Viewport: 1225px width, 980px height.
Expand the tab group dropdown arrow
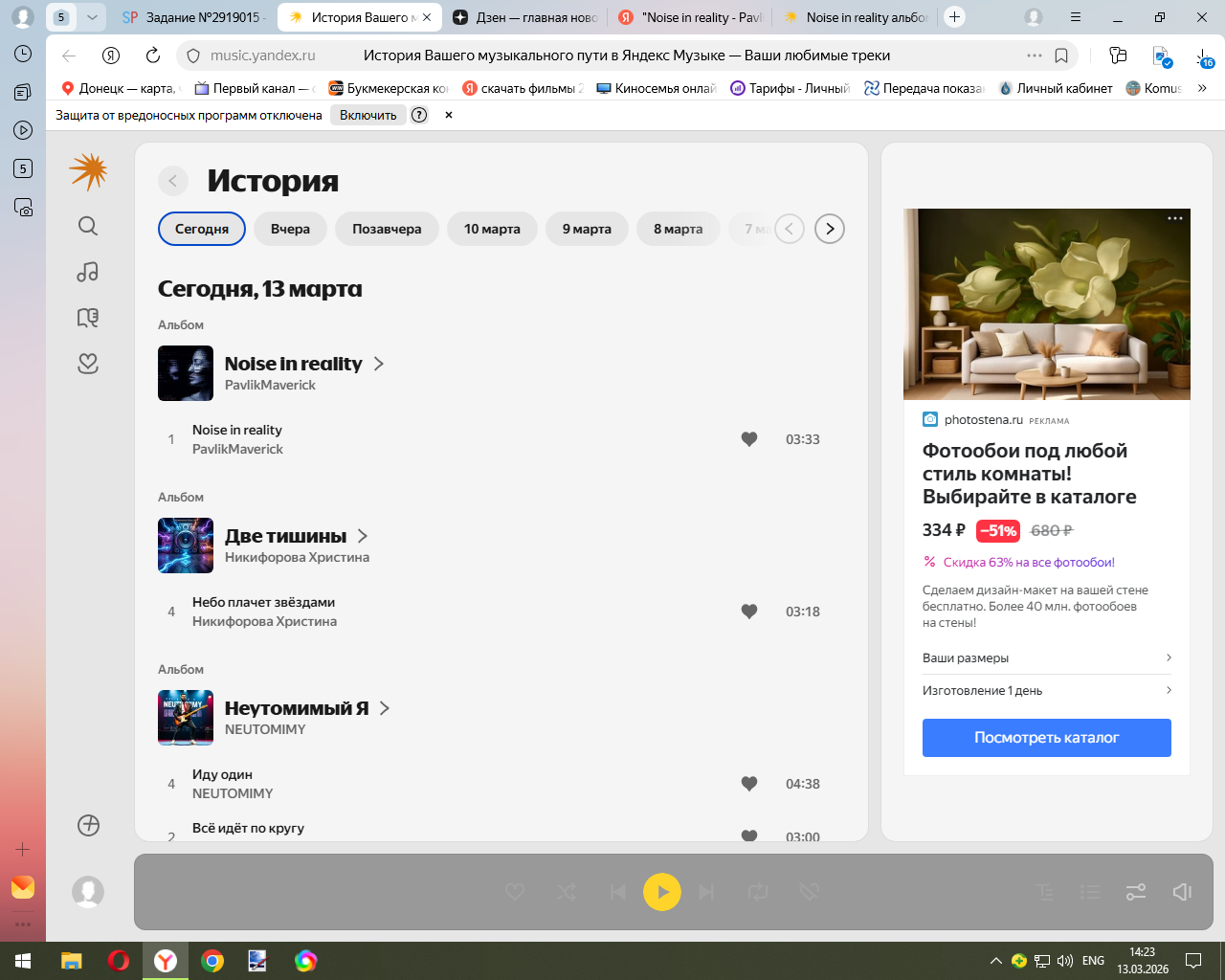[x=92, y=17]
